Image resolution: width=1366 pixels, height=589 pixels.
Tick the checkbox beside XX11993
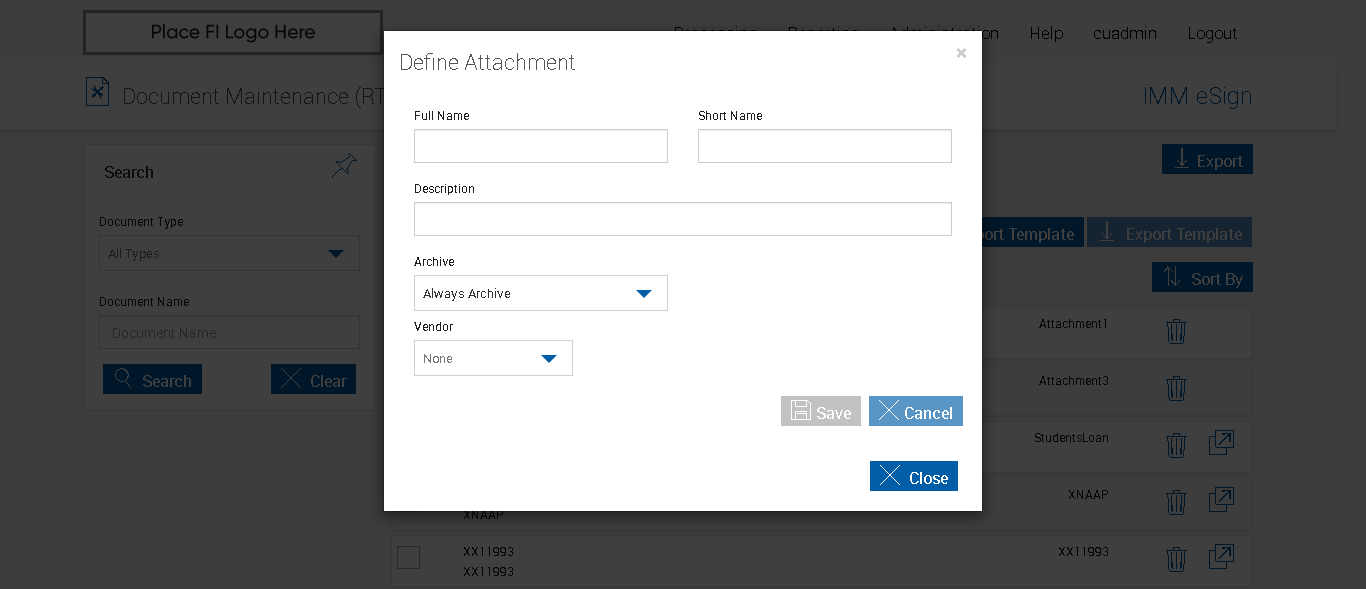408,558
